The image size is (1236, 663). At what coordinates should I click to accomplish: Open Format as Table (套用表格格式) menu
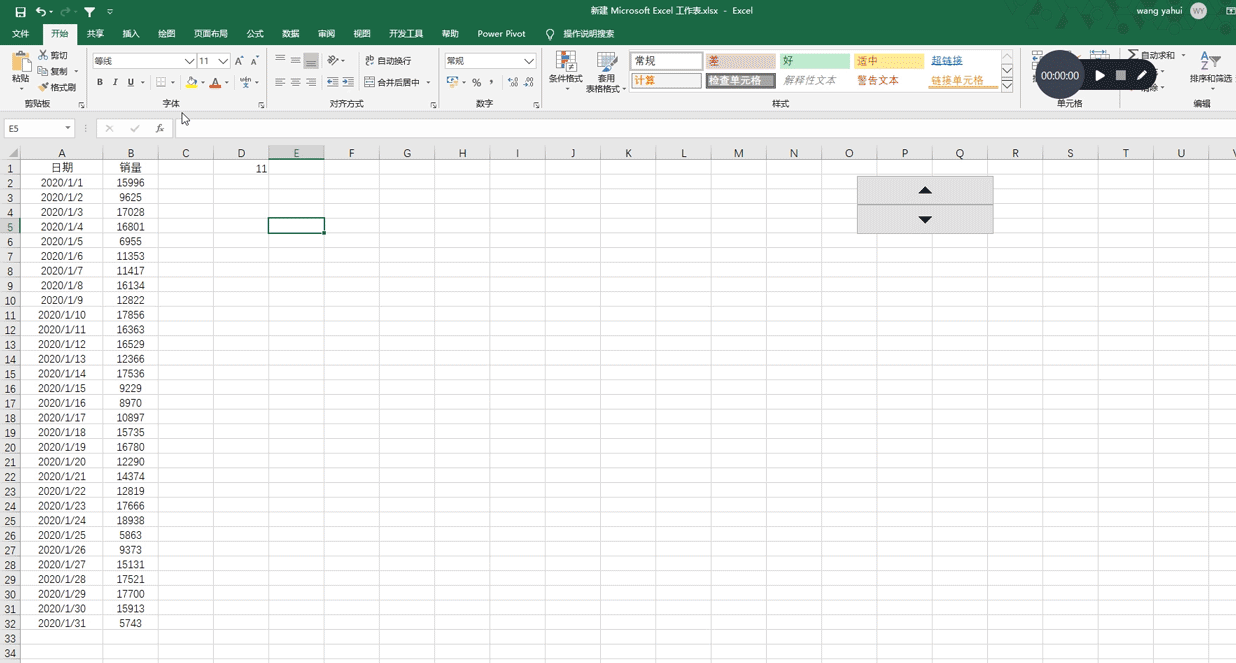[x=606, y=72]
